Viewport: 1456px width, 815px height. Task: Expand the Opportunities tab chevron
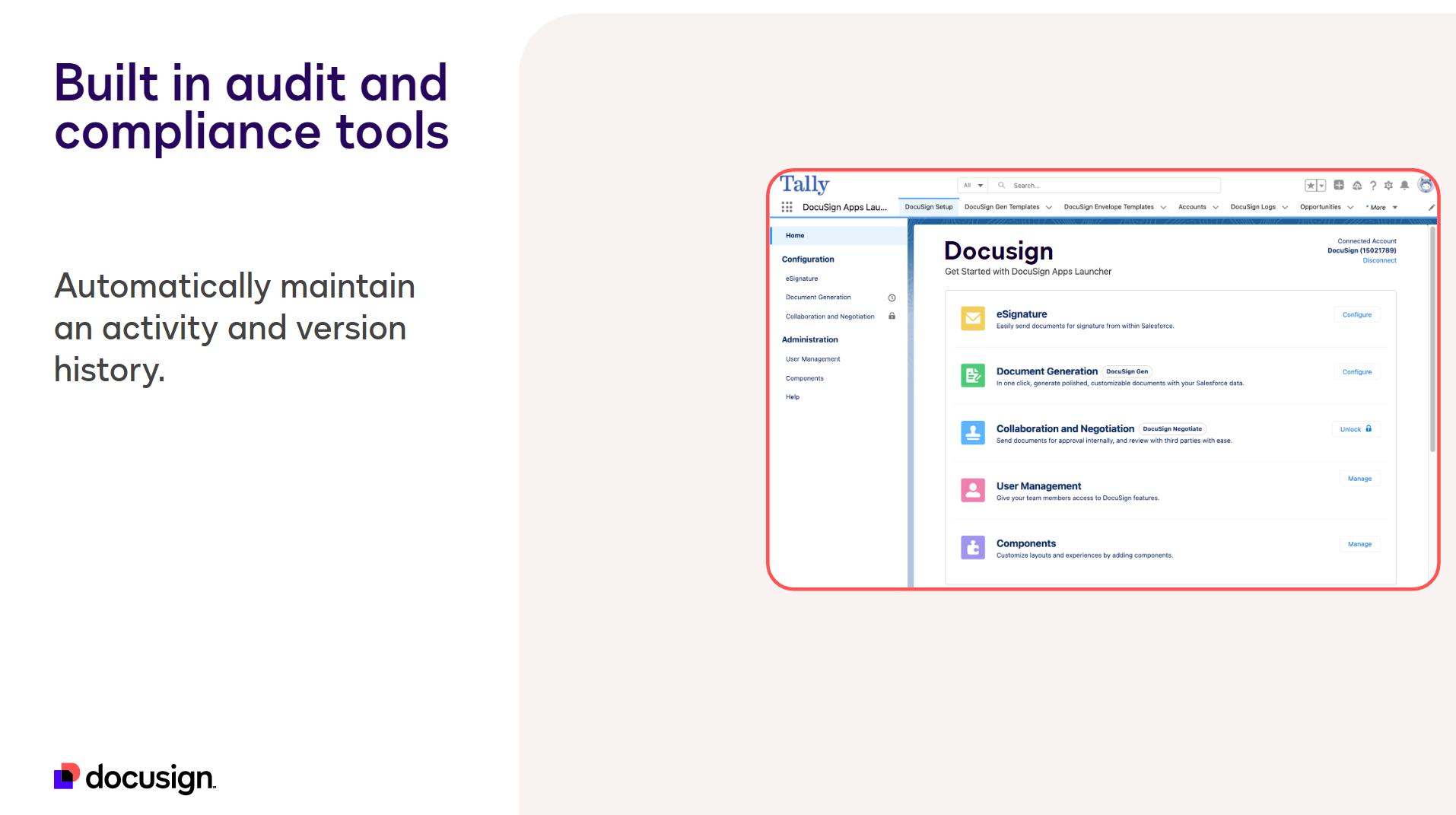[1350, 207]
